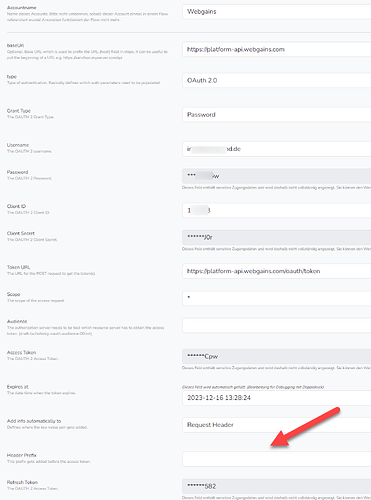Click the Grant Type label text
This screenshot has height=500, width=371.
[x=19, y=111]
